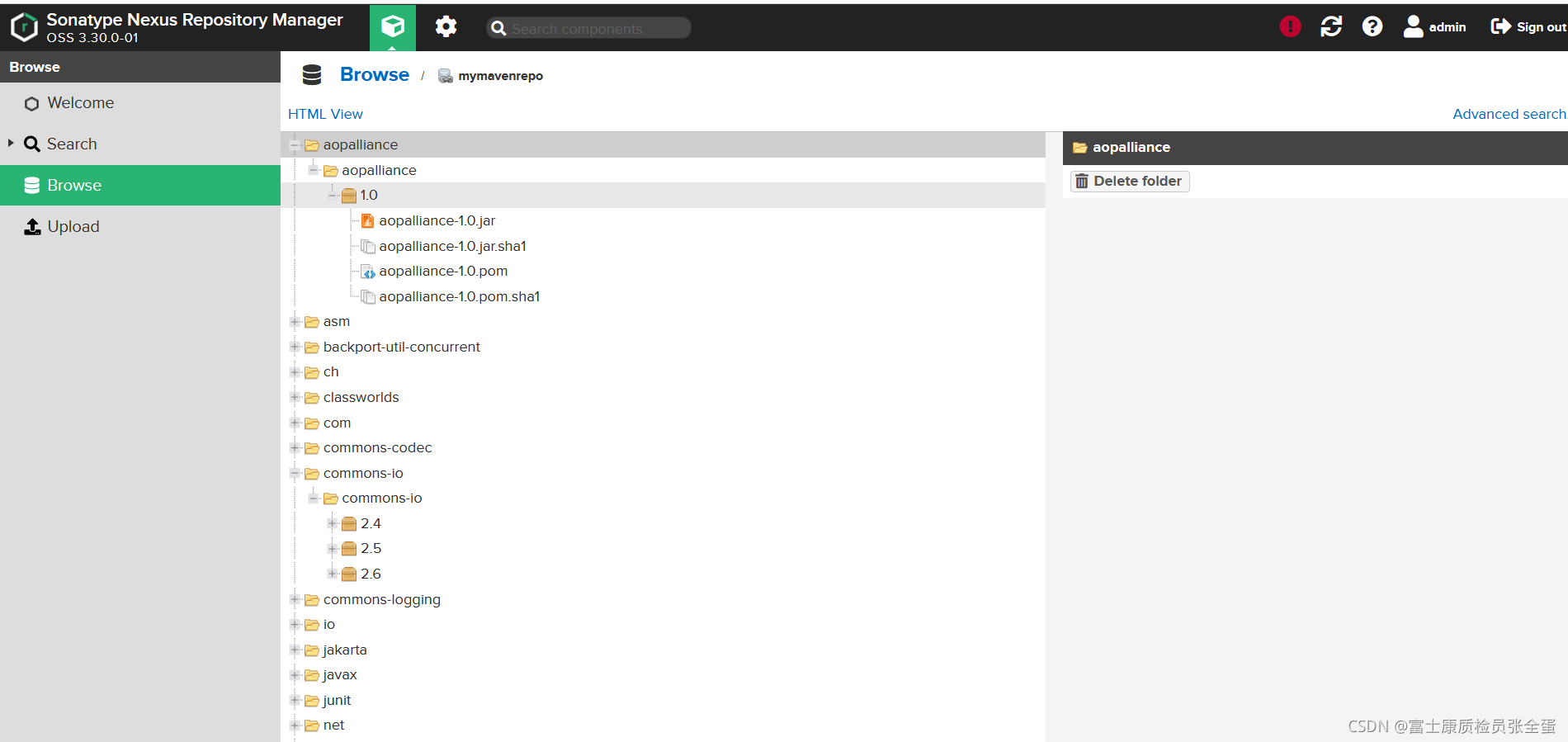Click the 2.4 version package icon
Image resolution: width=1568 pixels, height=742 pixels.
[349, 524]
